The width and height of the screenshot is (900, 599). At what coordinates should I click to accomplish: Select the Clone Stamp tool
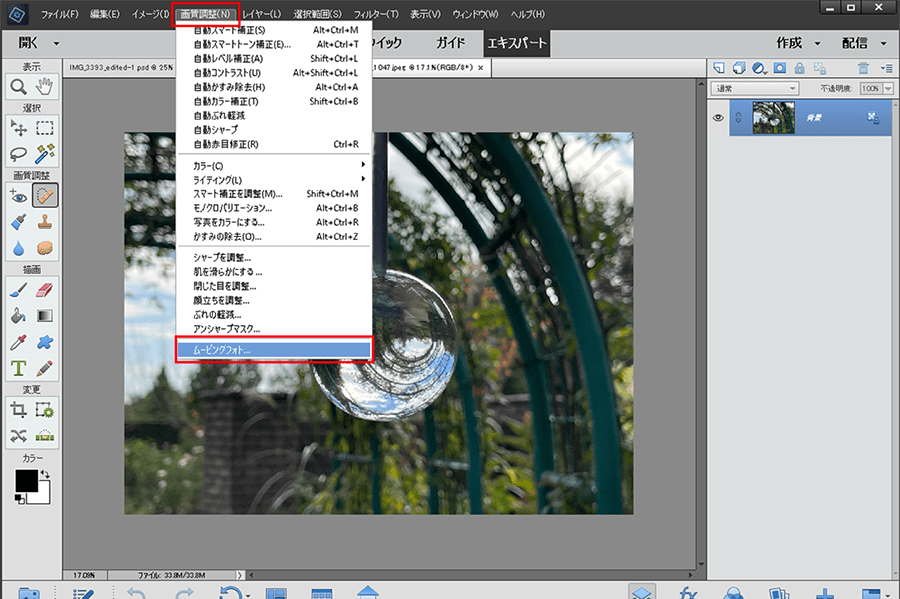[x=44, y=222]
